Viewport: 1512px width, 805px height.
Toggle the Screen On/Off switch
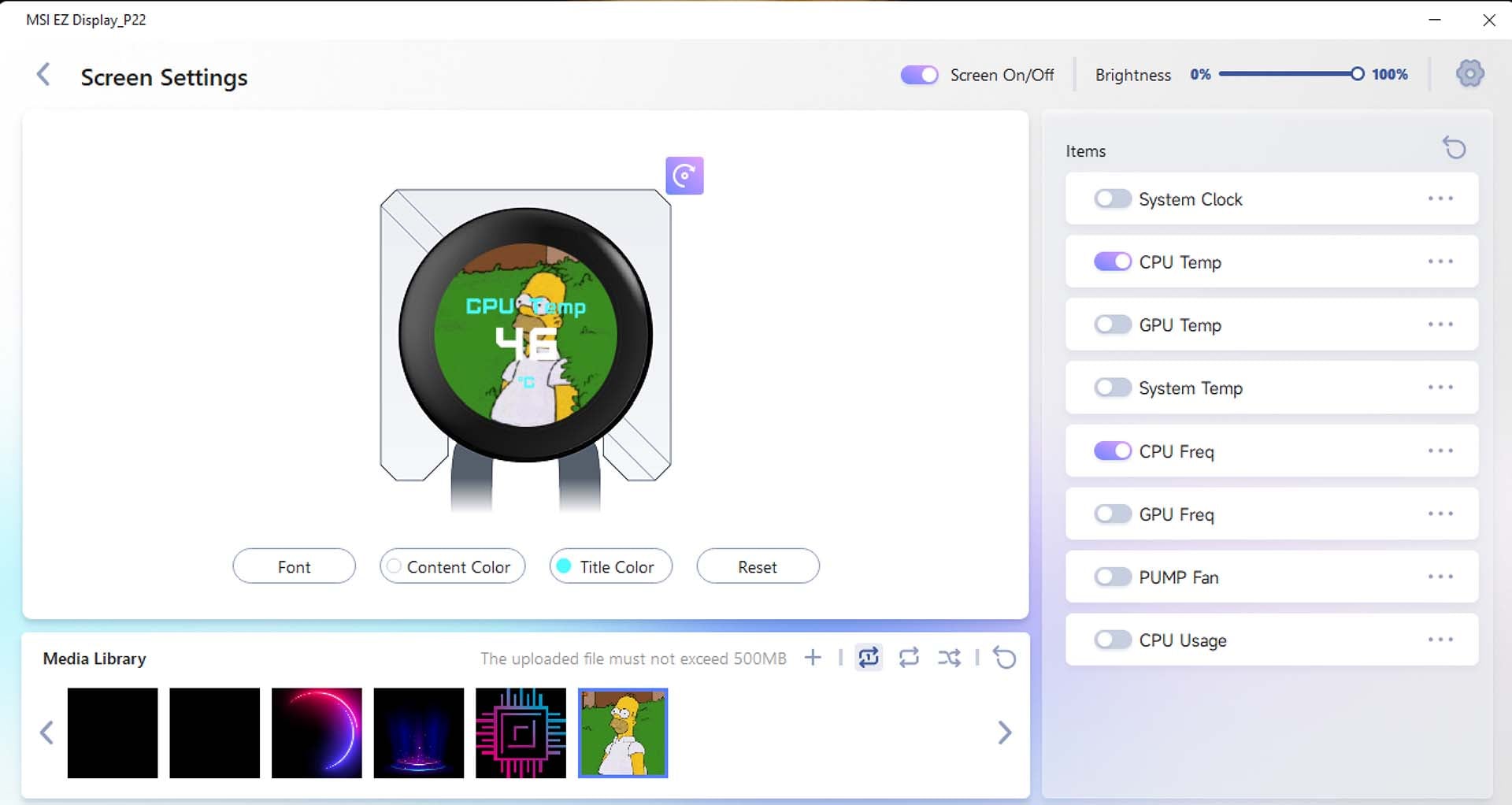coord(919,75)
